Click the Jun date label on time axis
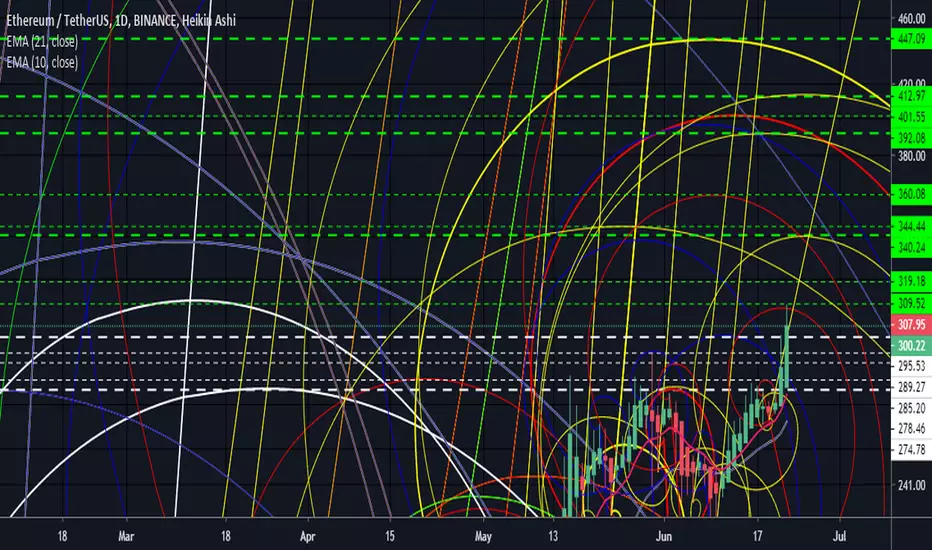 pyautogui.click(x=663, y=536)
